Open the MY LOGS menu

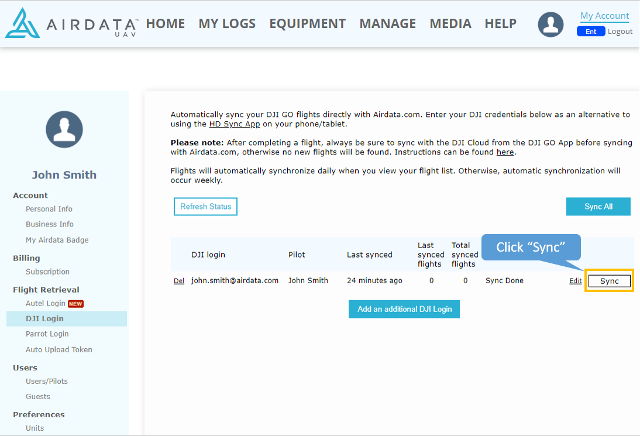pos(227,24)
